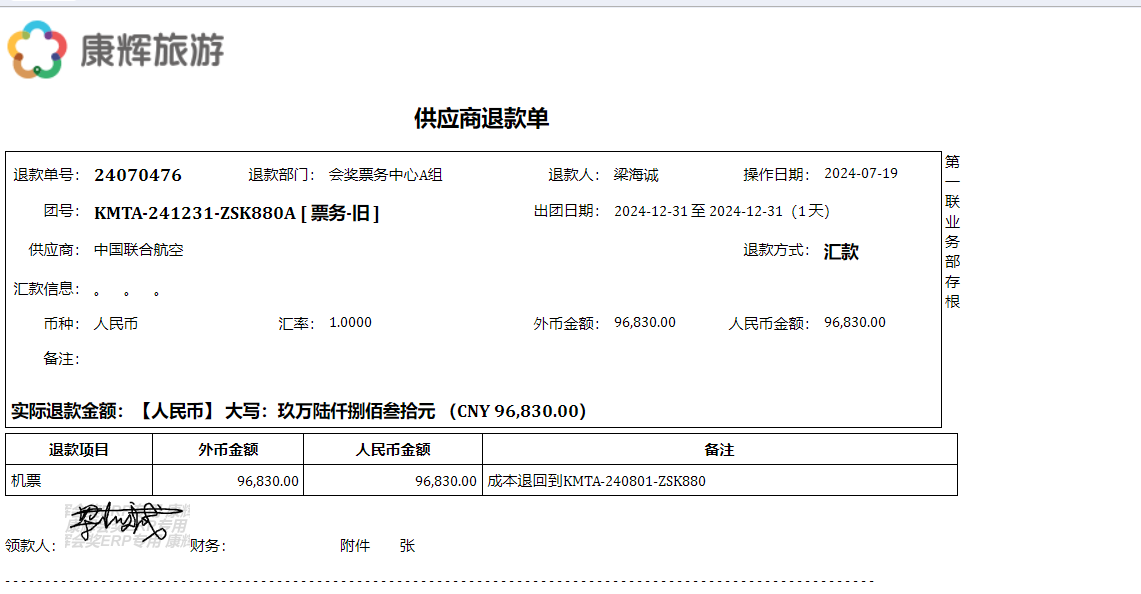Screen dimensions: 1141x594
Task: Select refund number 24070476
Action: point(138,175)
